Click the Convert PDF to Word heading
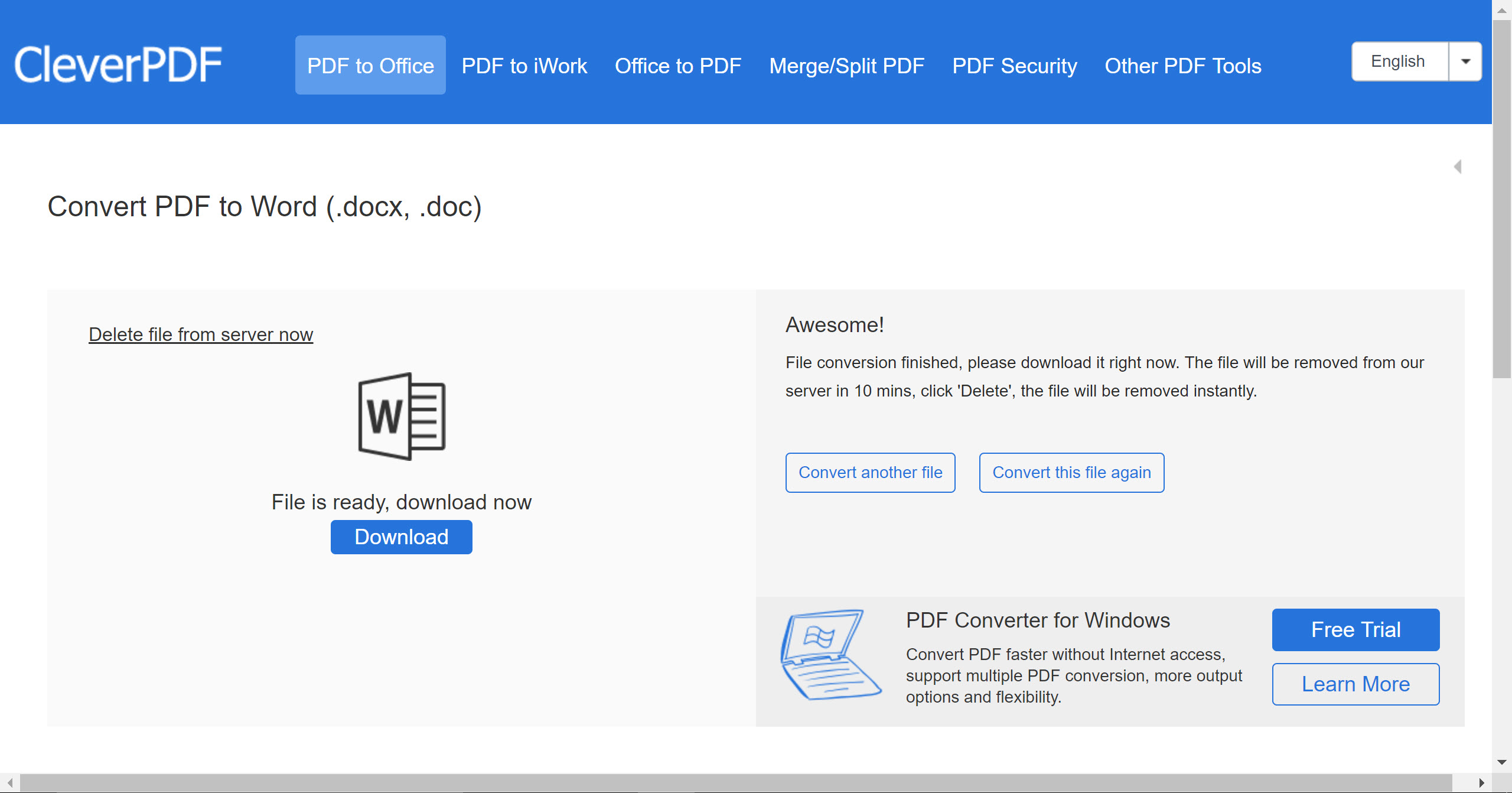This screenshot has width=1512, height=793. pyautogui.click(x=265, y=207)
